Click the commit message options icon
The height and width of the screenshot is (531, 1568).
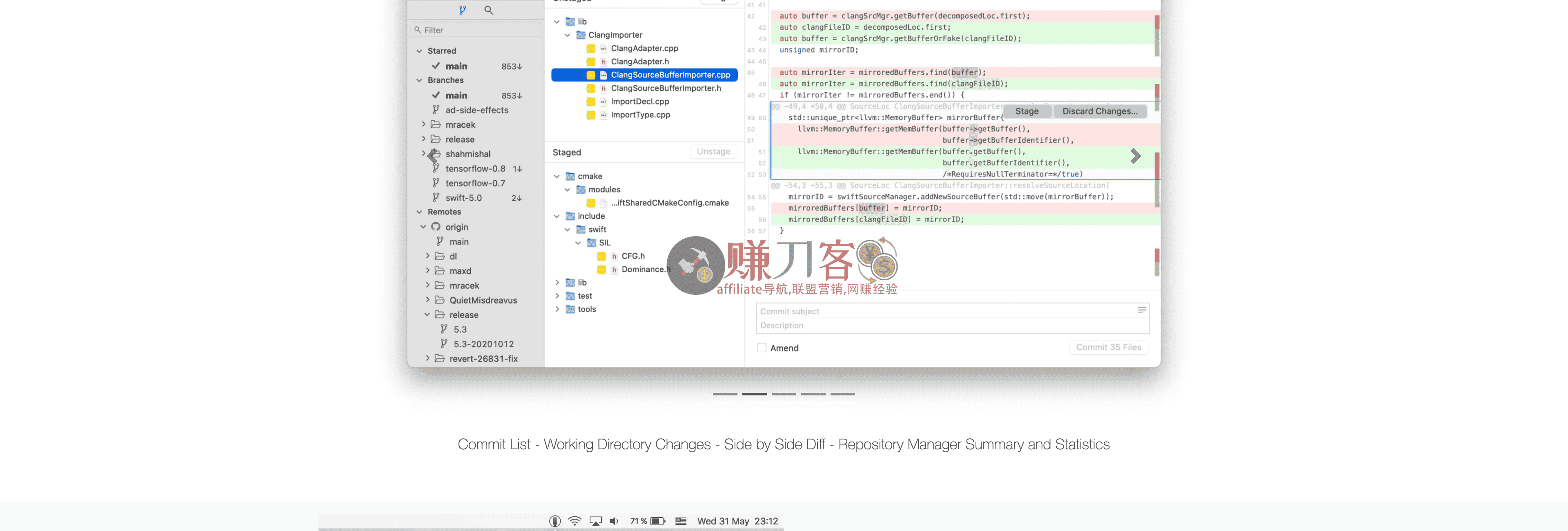click(x=1141, y=310)
